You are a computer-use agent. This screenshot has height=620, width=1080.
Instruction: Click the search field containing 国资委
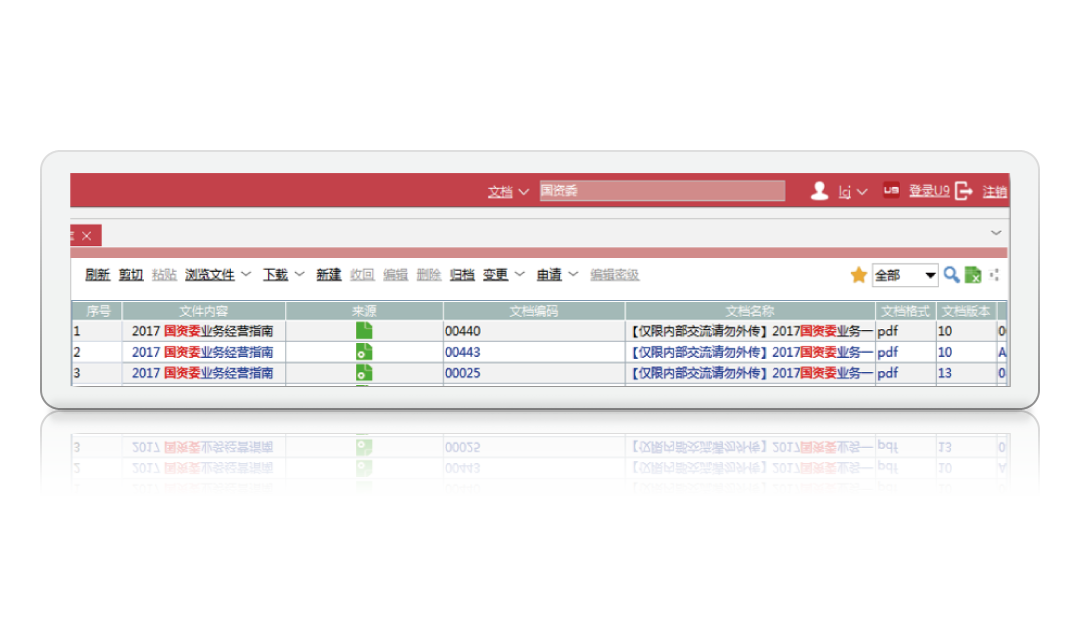pyautogui.click(x=662, y=191)
